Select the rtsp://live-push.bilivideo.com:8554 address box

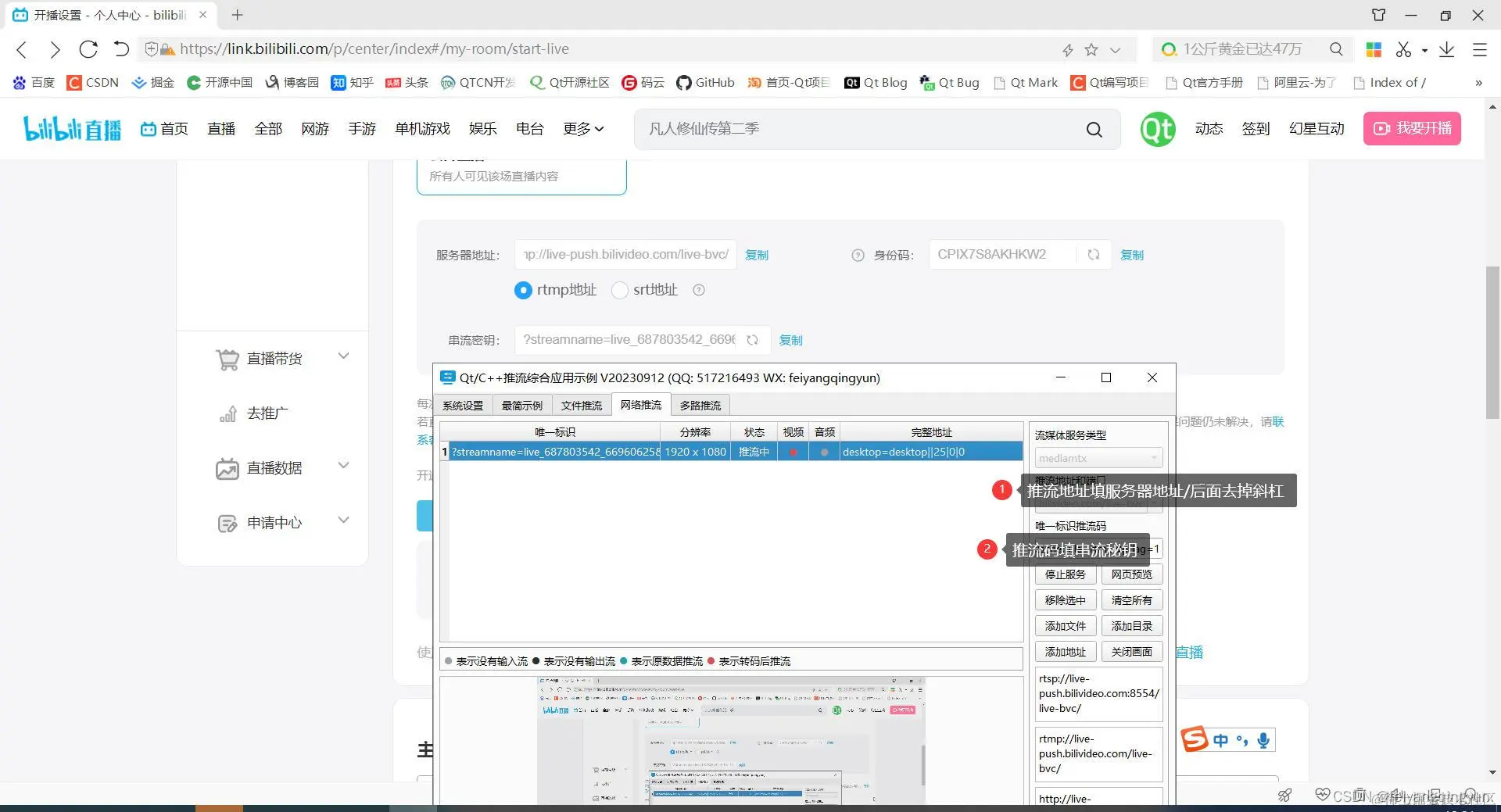coord(1098,694)
